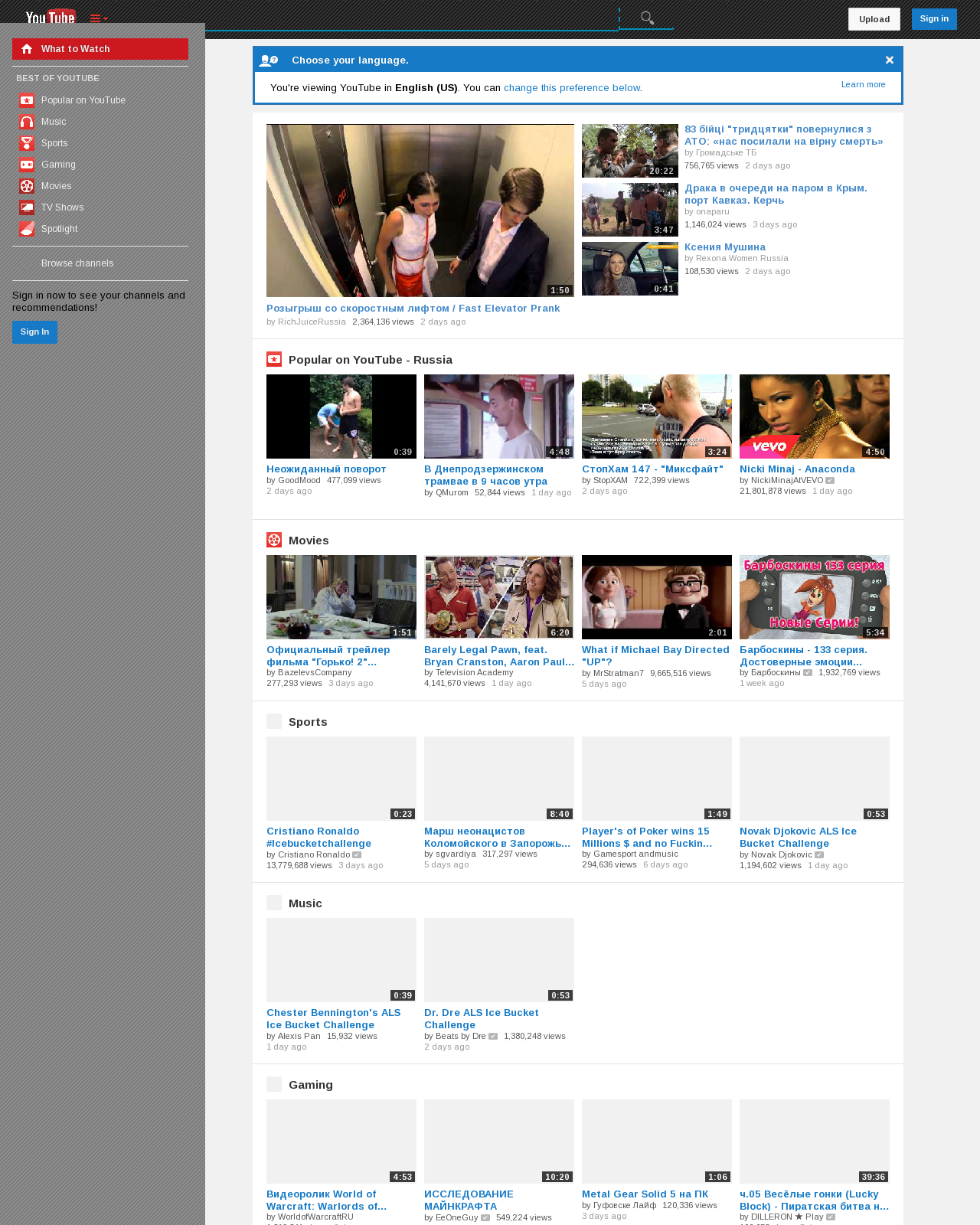Play the 3:47 Крым ferry thumbnail
Screen dimensions: 980x1225
point(630,210)
